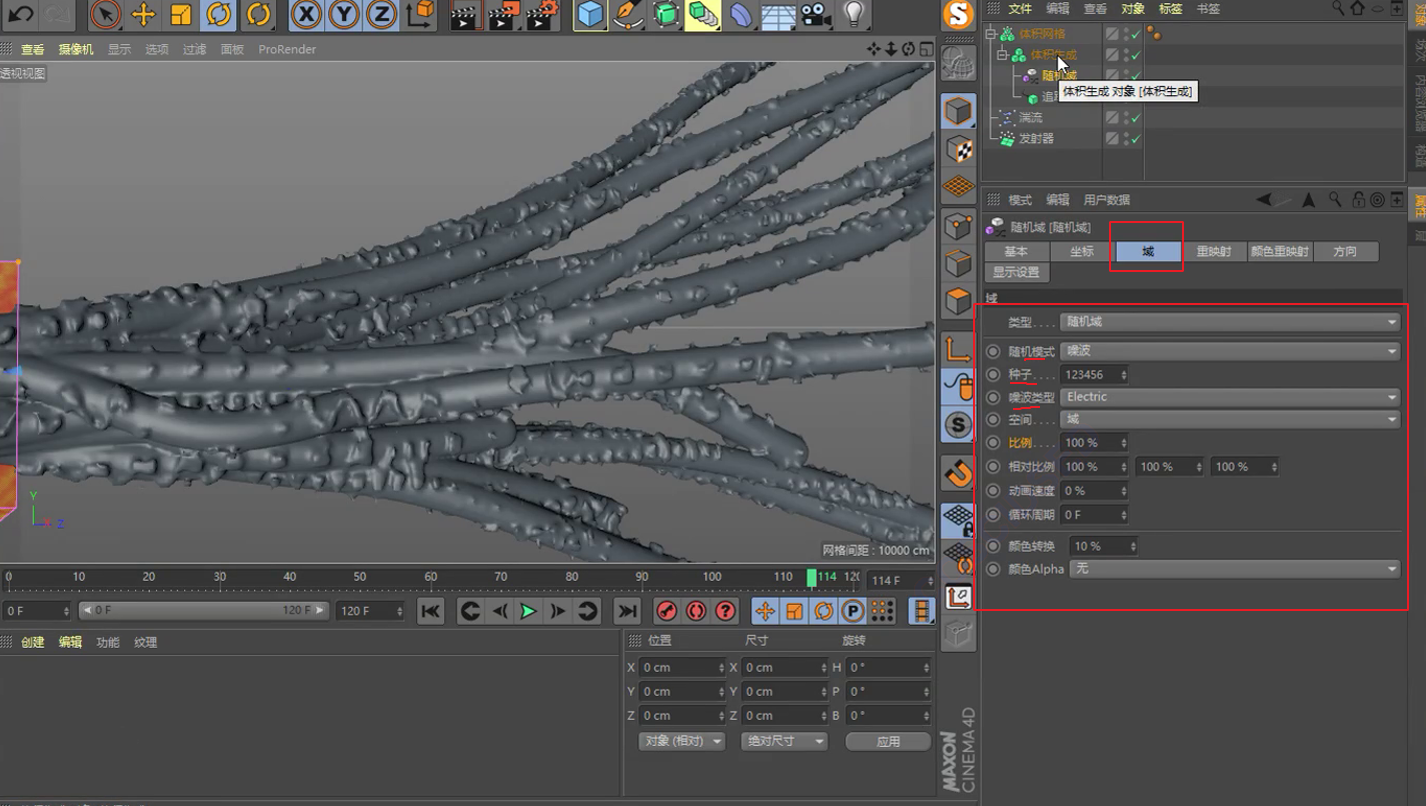
Task: Click the bend deformer icon
Action: (x=741, y=14)
